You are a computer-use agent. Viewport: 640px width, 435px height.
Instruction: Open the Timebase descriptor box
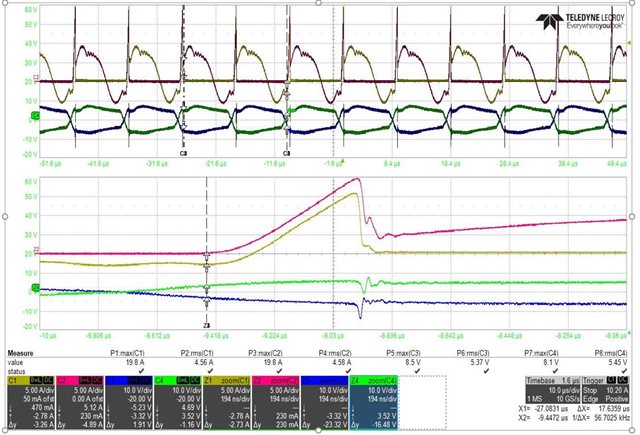point(553,389)
